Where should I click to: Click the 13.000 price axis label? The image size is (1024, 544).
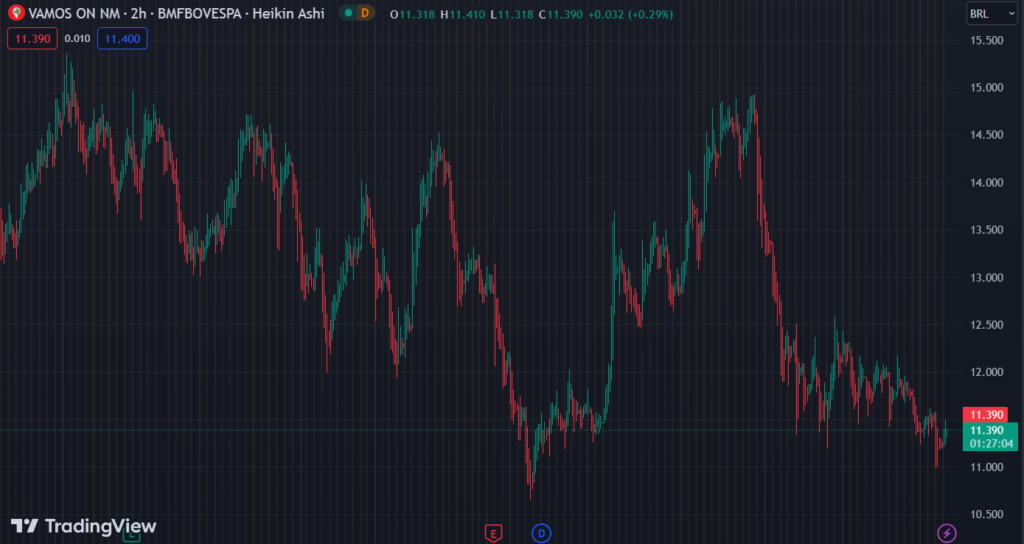pos(986,278)
